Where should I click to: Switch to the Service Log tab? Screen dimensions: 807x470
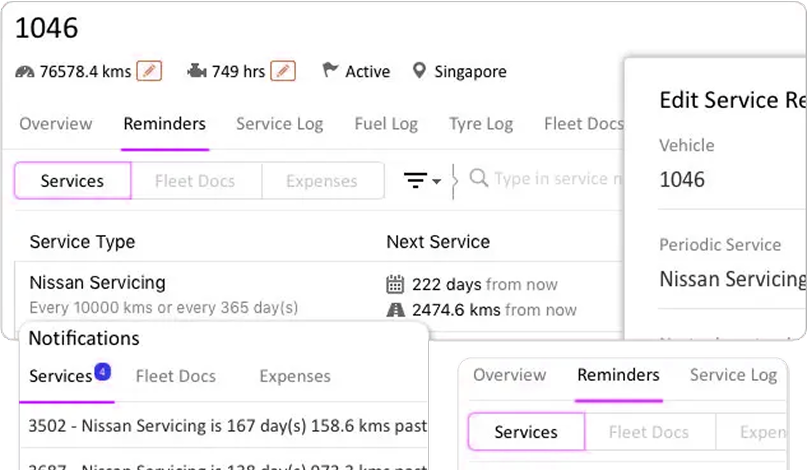pyautogui.click(x=279, y=124)
